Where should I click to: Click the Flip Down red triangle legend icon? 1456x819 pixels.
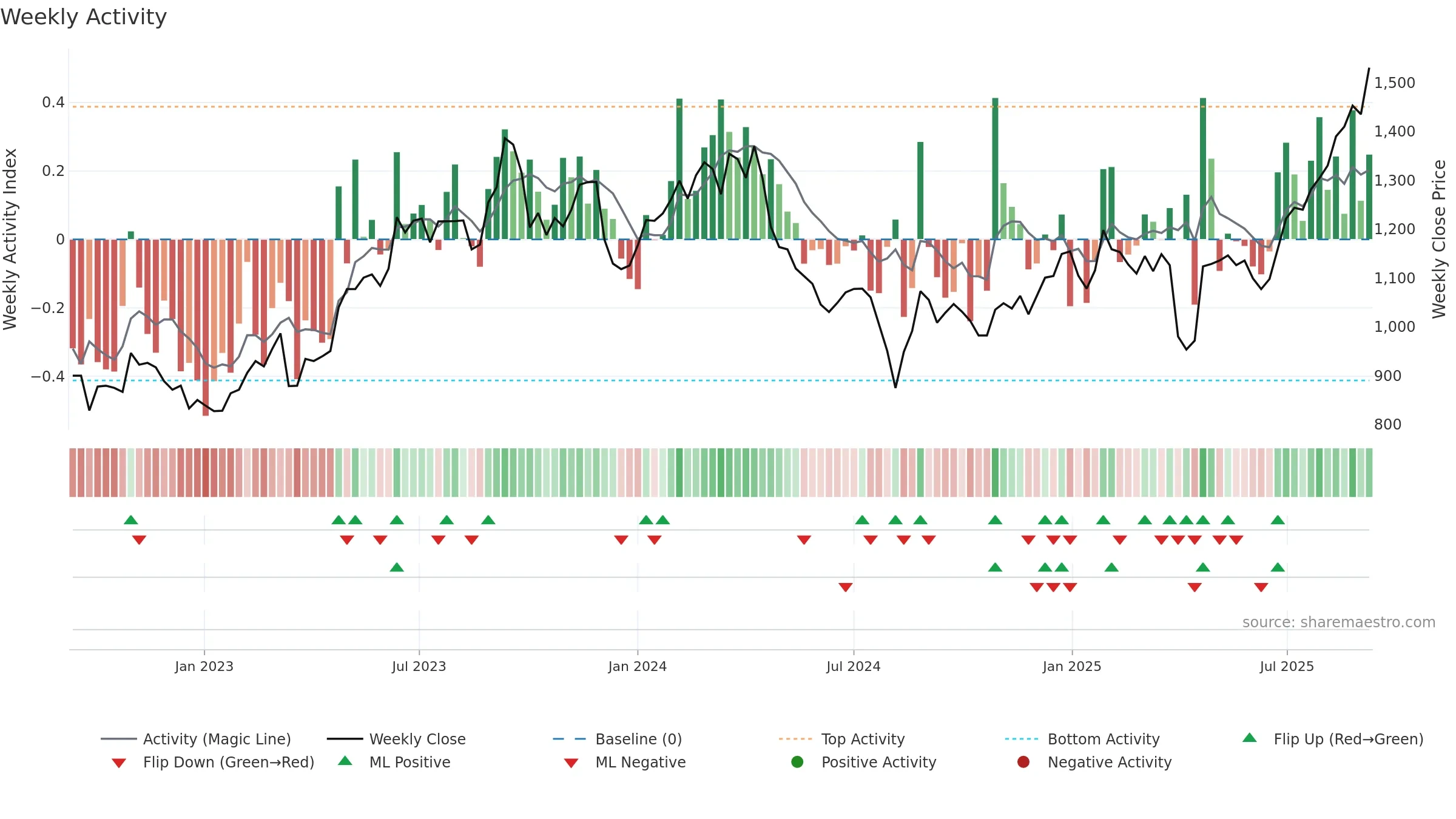(119, 763)
